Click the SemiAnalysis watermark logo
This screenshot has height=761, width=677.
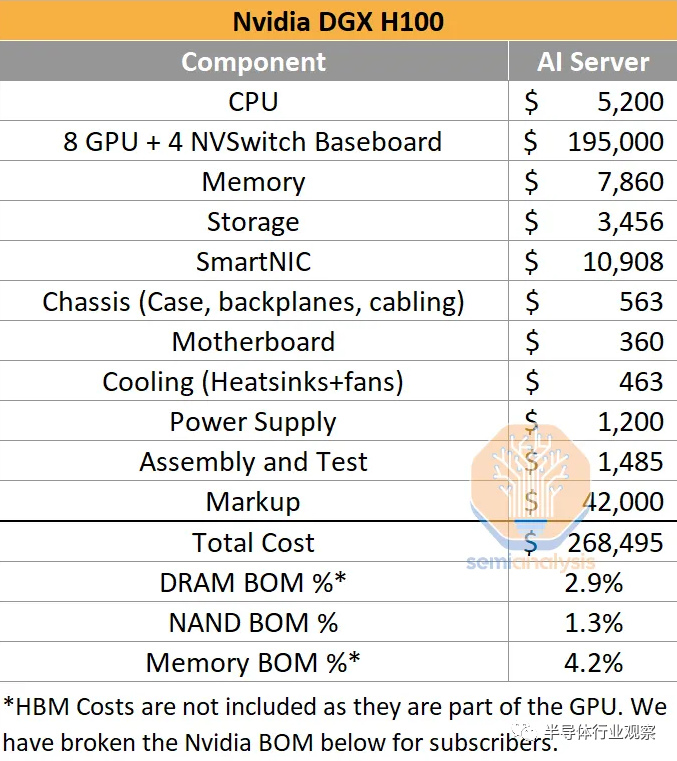(x=530, y=497)
